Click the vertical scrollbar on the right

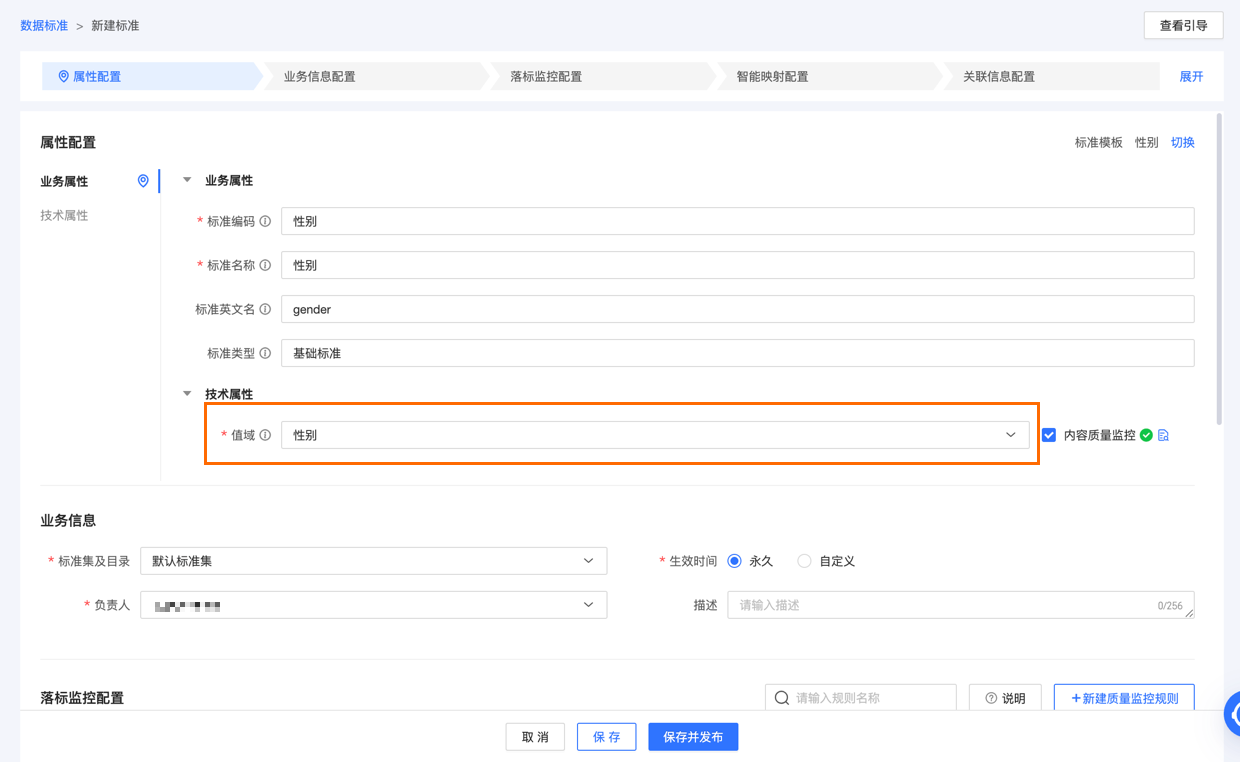point(1219,270)
